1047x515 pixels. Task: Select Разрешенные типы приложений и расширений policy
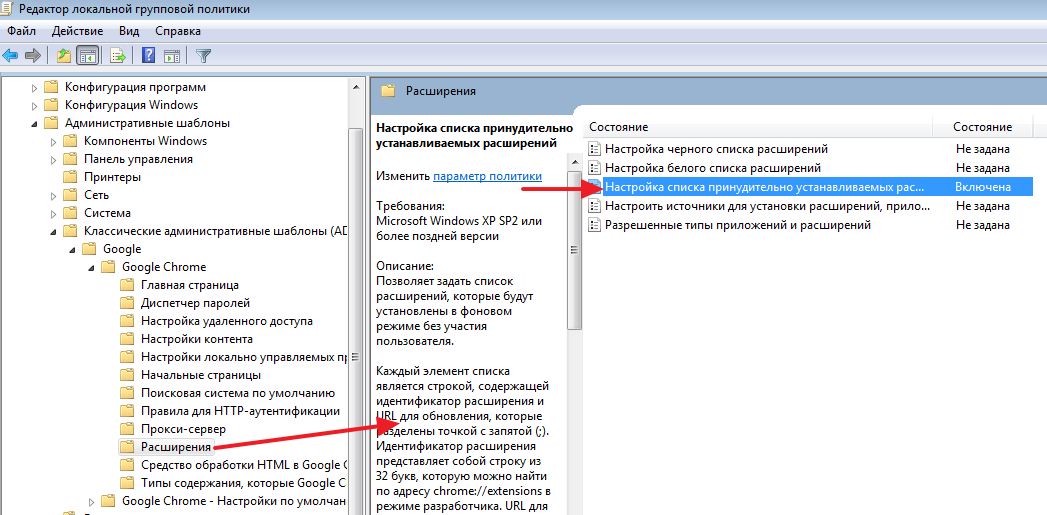click(737, 225)
